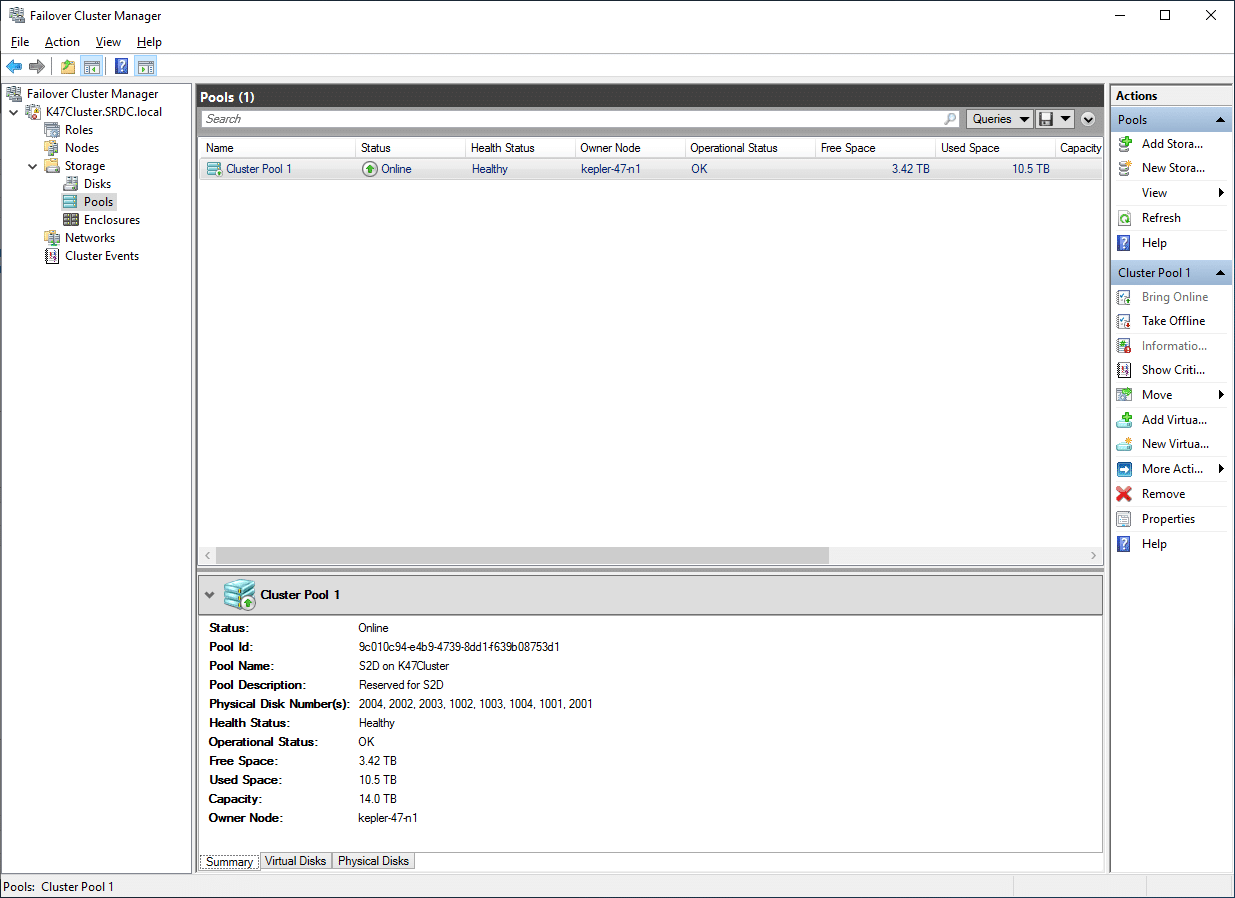Image resolution: width=1235 pixels, height=898 pixels.
Task: Sort by the Name column header
Action: coord(277,148)
